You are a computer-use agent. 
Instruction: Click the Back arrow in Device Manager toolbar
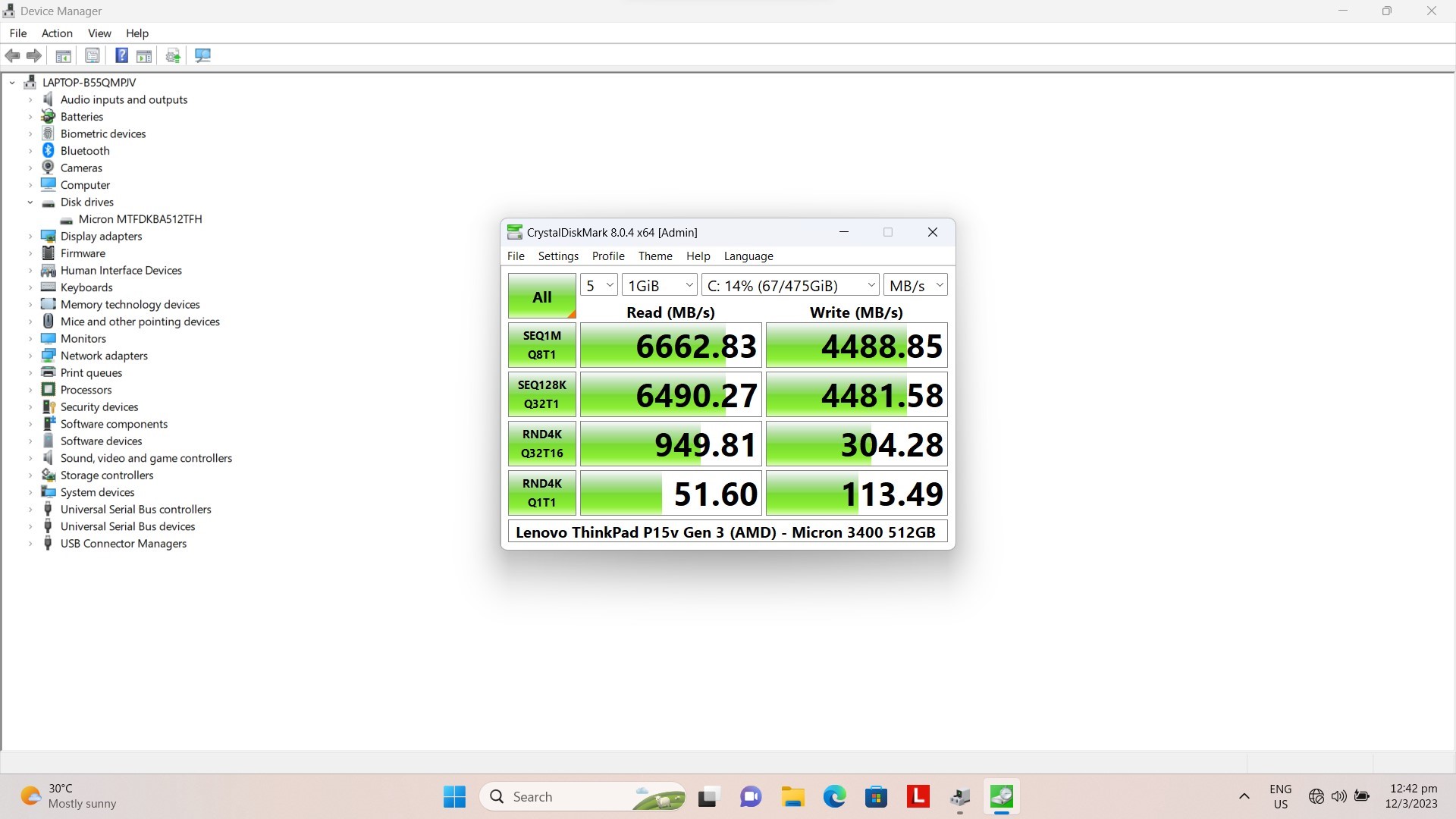click(x=12, y=55)
